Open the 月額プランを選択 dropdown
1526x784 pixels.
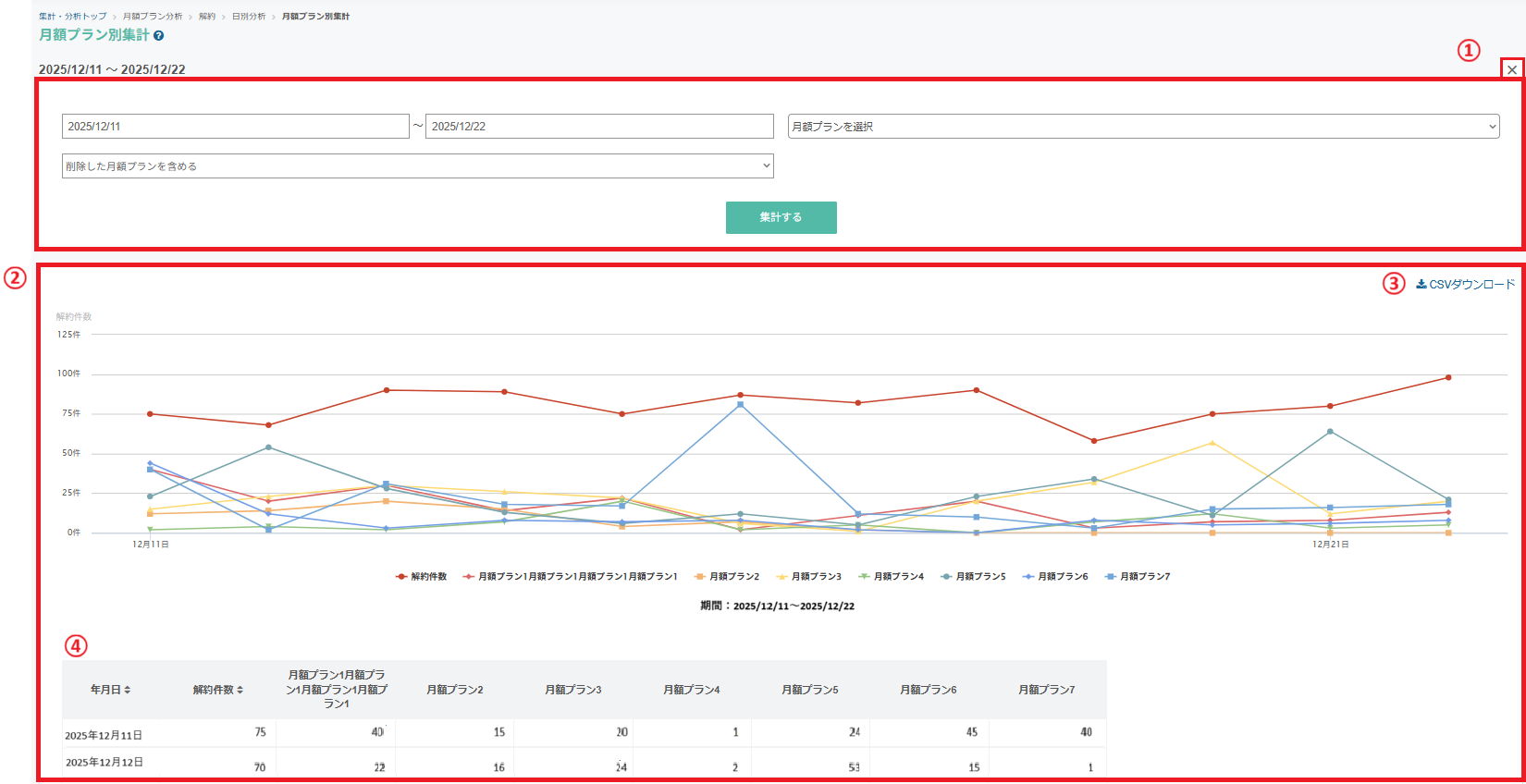point(1143,127)
